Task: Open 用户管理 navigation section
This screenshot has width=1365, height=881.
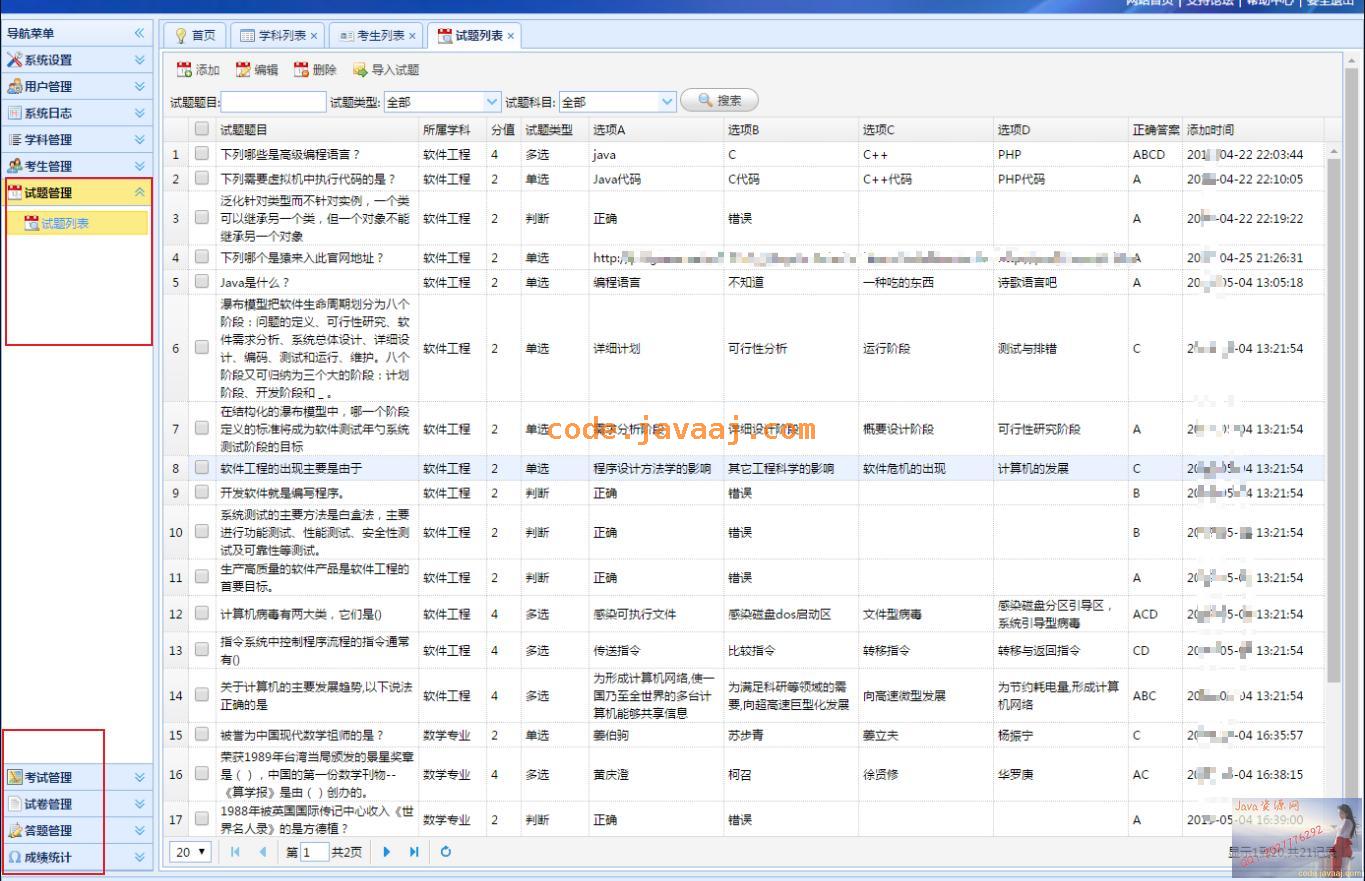Action: point(76,87)
